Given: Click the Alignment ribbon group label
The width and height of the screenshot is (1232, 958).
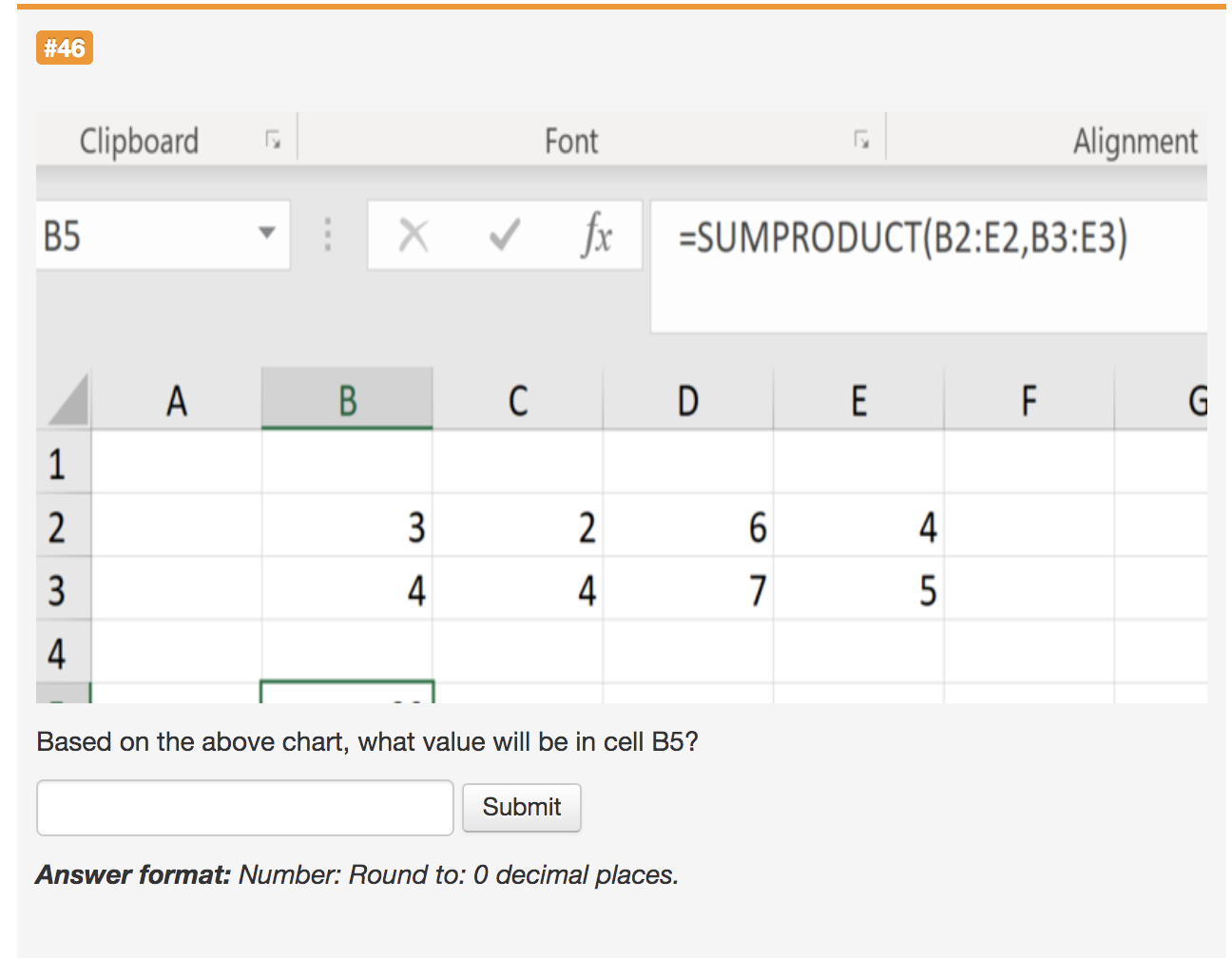Looking at the screenshot, I should [1135, 141].
